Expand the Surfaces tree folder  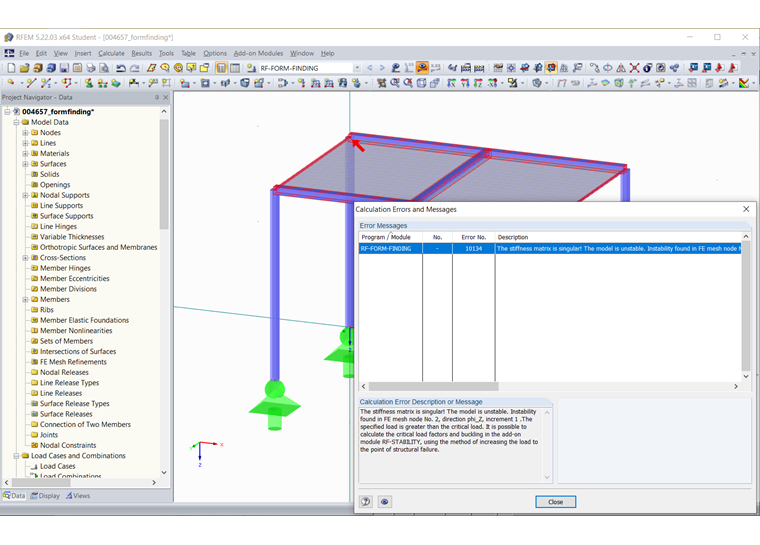pos(25,164)
